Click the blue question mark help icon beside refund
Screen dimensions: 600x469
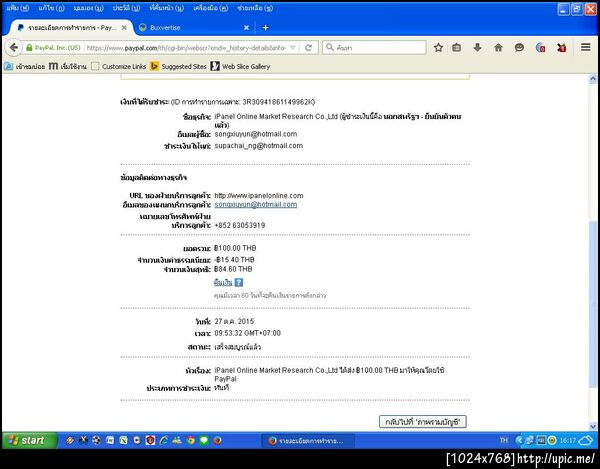tap(239, 283)
